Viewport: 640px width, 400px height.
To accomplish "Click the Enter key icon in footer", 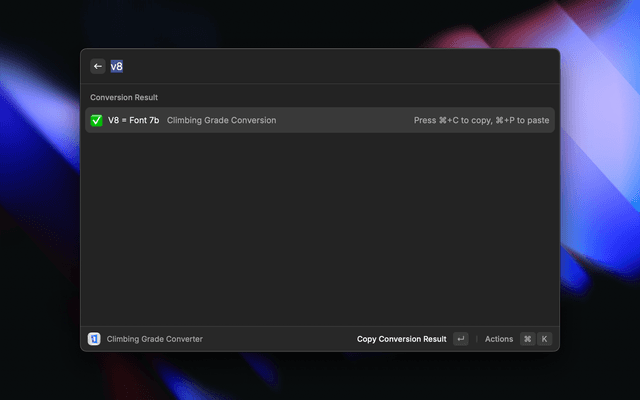I will point(460,339).
